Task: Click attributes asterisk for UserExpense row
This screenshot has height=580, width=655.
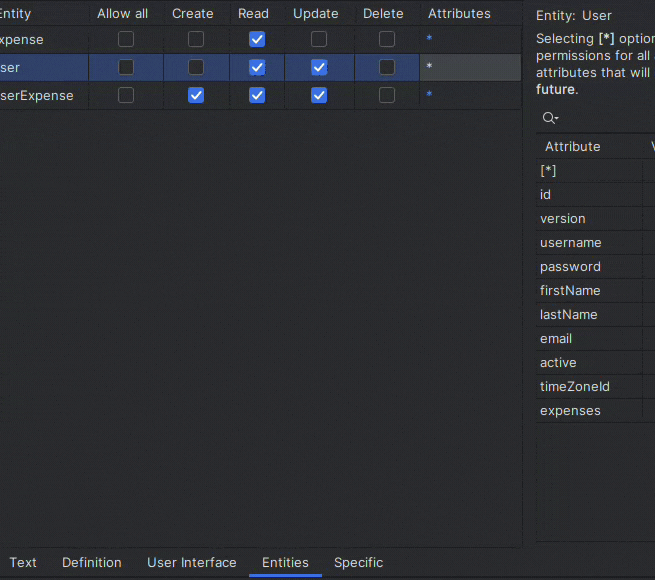Action: pyautogui.click(x=429, y=95)
